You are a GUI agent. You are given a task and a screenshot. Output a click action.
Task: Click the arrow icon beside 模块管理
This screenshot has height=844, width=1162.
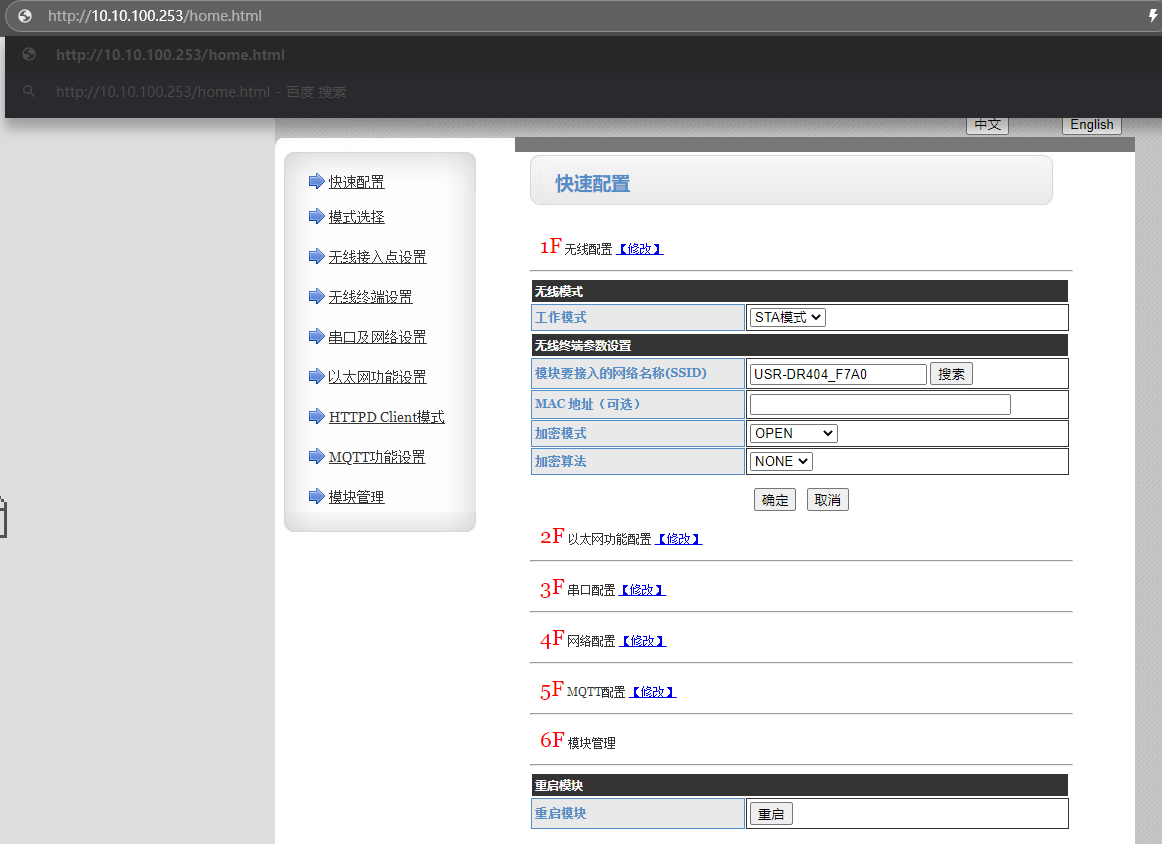click(x=317, y=496)
